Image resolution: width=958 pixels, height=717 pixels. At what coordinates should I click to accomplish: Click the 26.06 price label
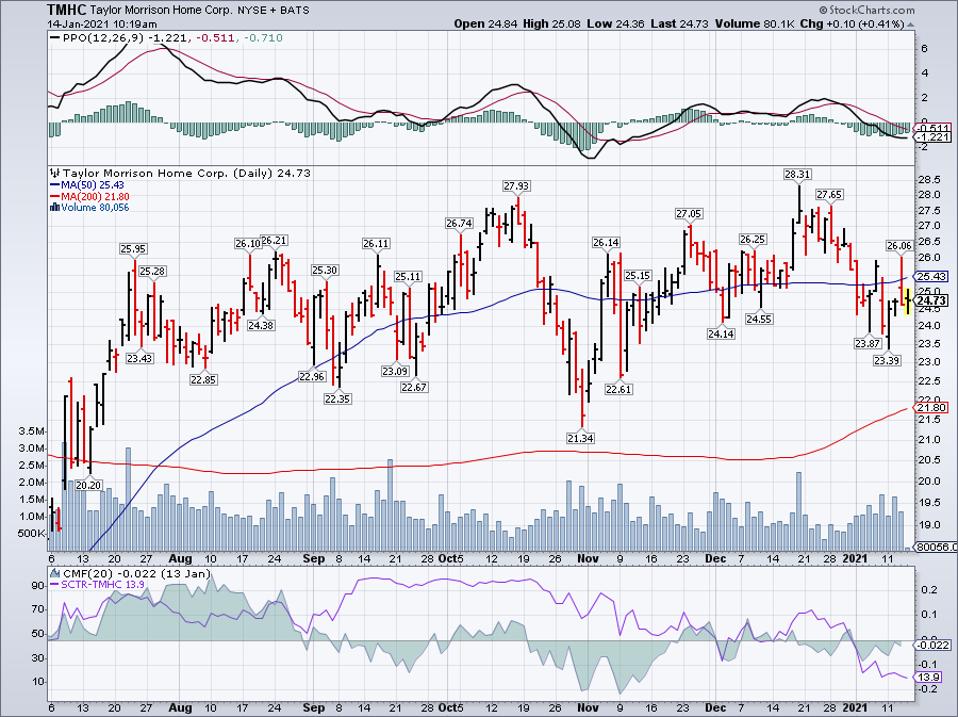tap(899, 246)
